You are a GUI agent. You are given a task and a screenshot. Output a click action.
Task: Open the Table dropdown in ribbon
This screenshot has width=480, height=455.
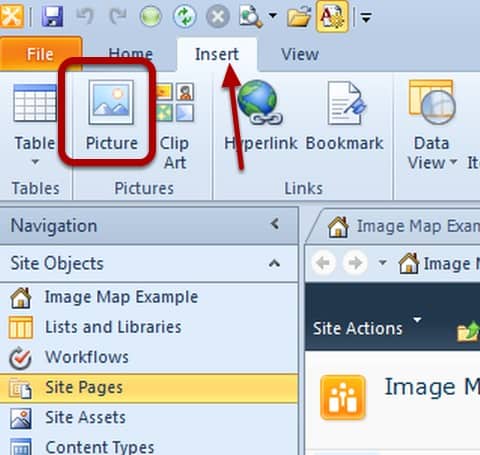tap(35, 125)
